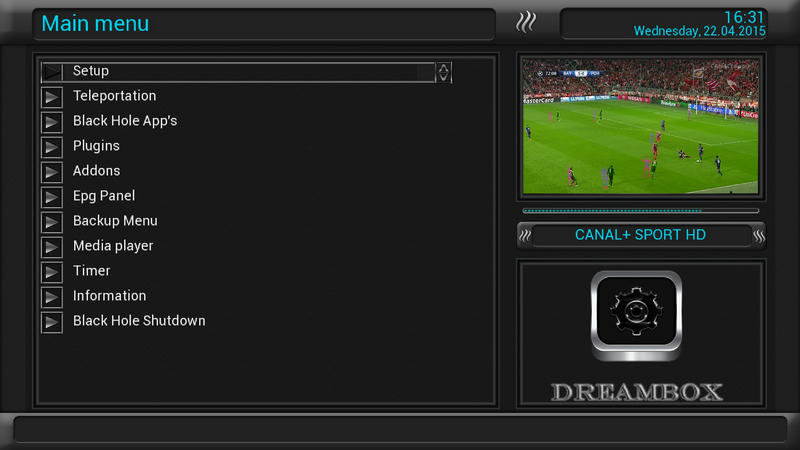
Task: Click the arrow icon beside Backup Menu
Action: 52,222
